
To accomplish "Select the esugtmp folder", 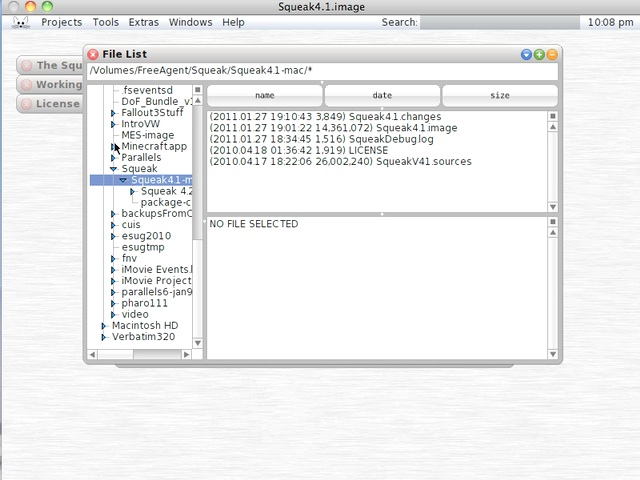I will tap(143, 247).
